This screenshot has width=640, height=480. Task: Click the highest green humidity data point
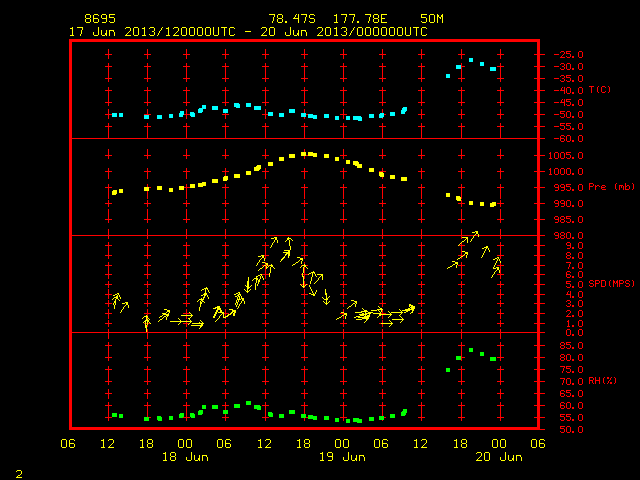pos(471,350)
